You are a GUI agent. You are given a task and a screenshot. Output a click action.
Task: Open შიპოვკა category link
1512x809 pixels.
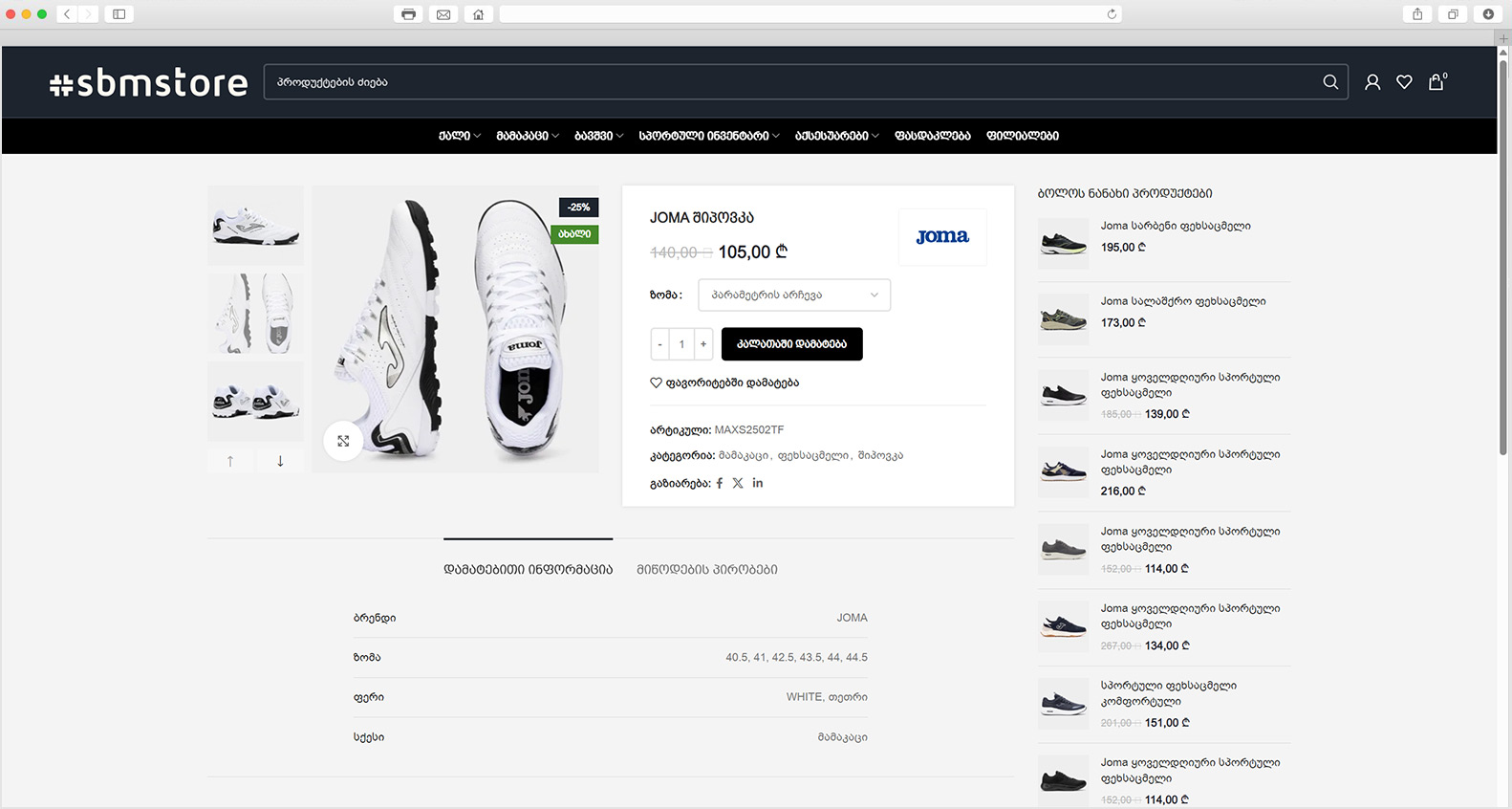[x=880, y=456]
